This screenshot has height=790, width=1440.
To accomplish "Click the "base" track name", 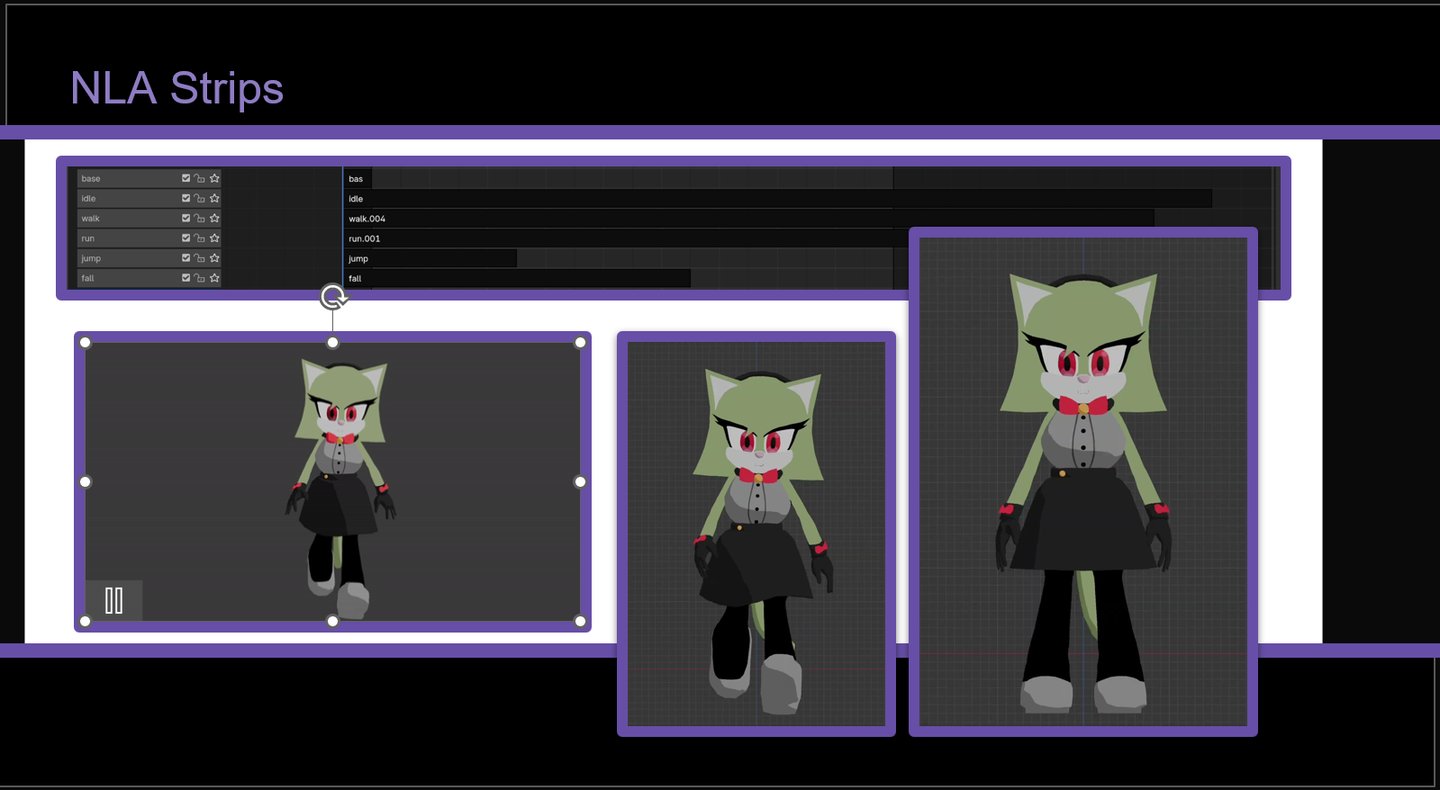I will (x=91, y=179).
